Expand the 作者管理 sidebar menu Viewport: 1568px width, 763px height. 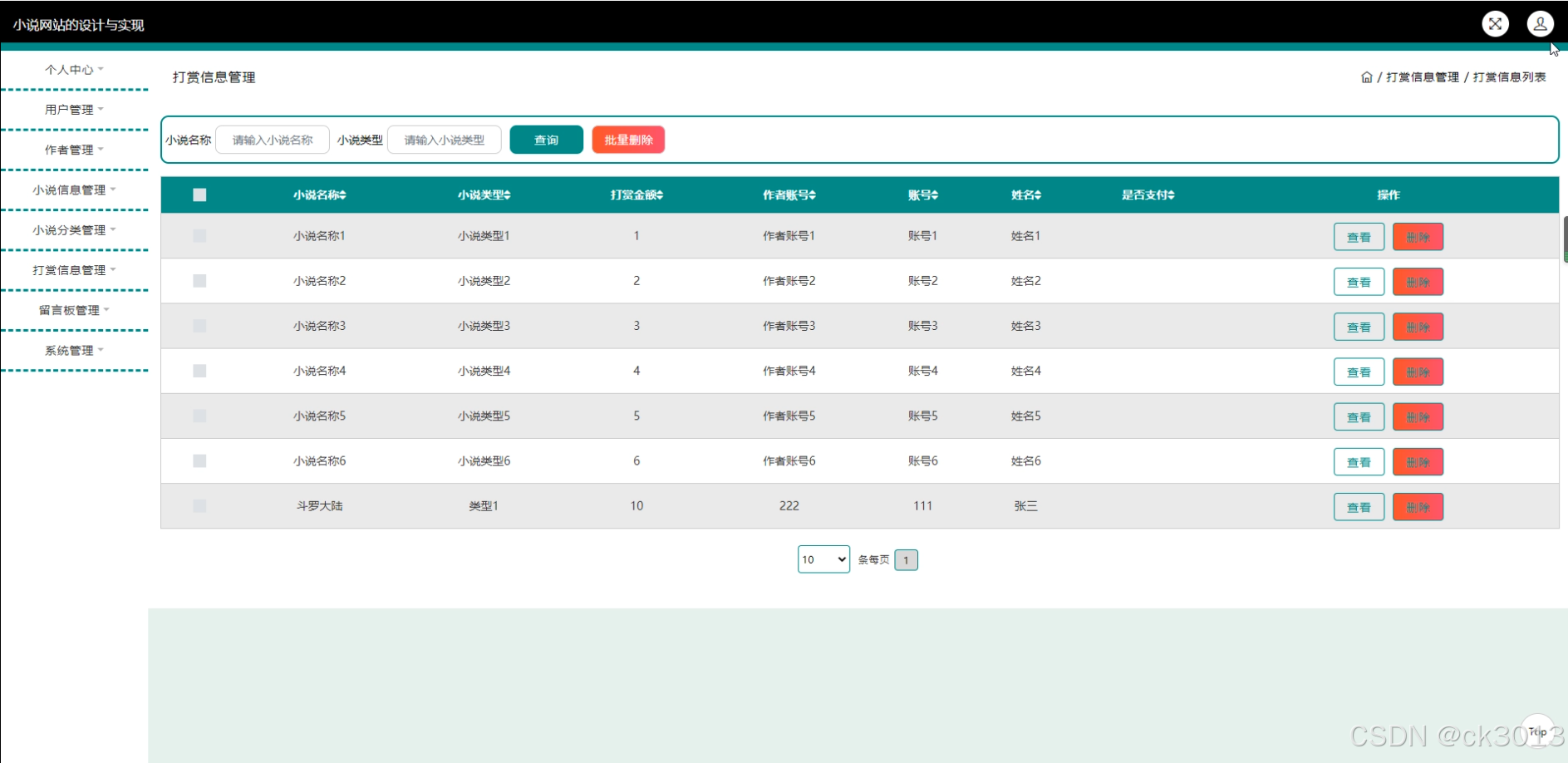(x=74, y=150)
